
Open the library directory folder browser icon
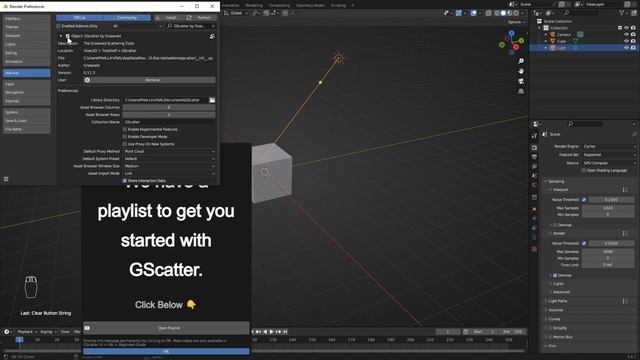point(212,100)
